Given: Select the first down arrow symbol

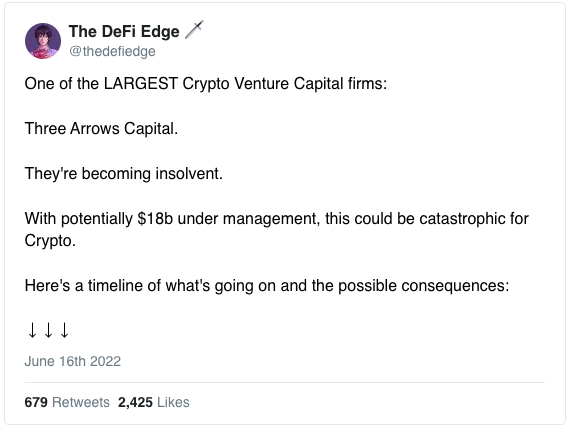Looking at the screenshot, I should [x=32, y=330].
